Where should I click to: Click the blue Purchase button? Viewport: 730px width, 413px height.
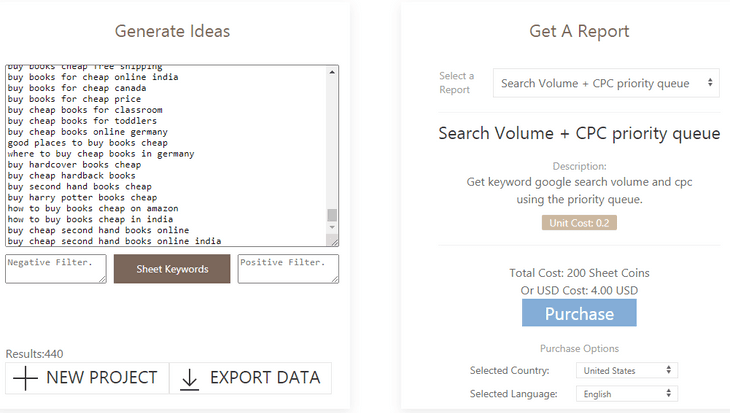coord(579,313)
